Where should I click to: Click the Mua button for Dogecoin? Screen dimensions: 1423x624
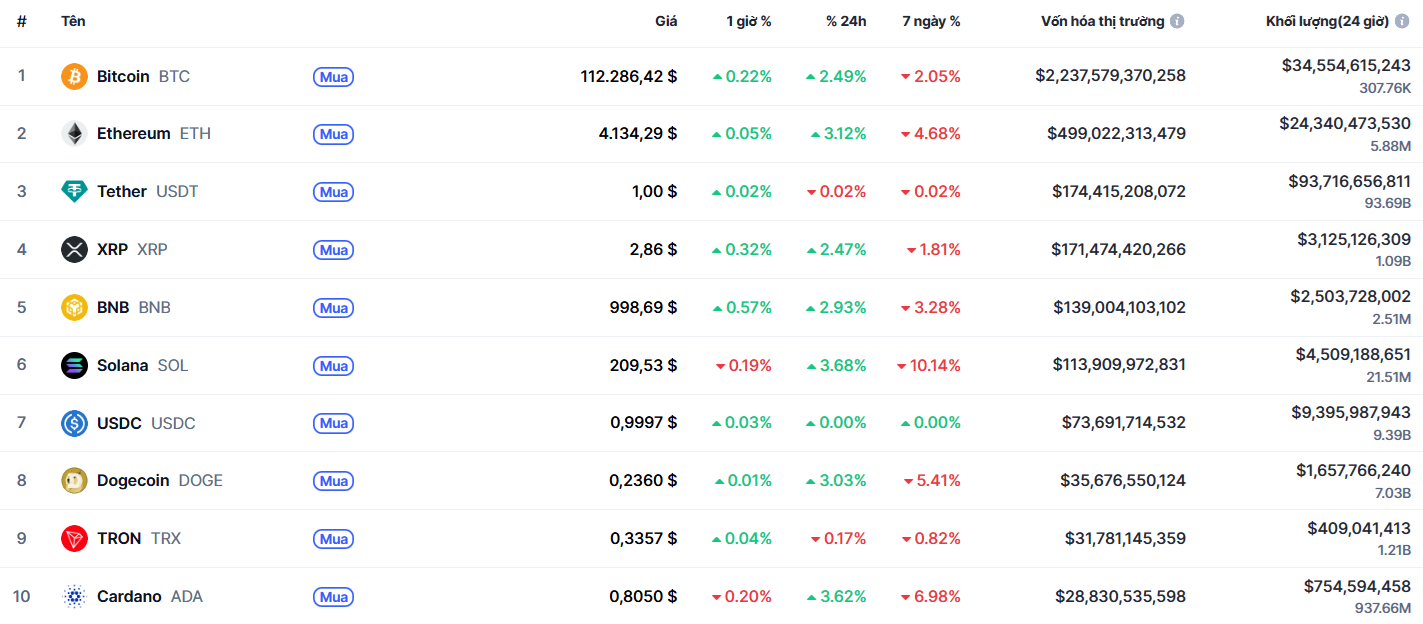tap(333, 481)
